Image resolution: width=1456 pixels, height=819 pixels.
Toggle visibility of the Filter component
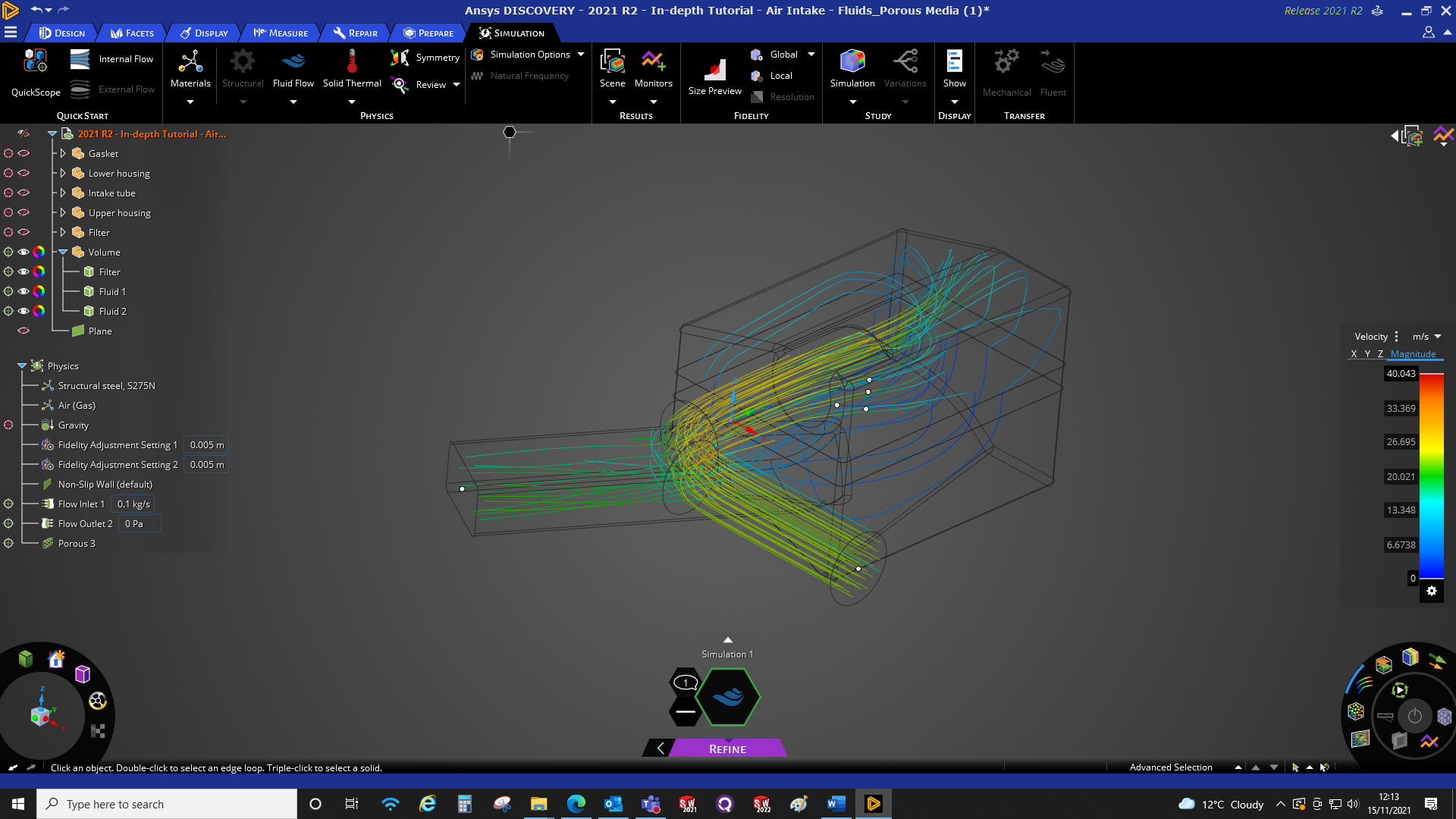(24, 232)
